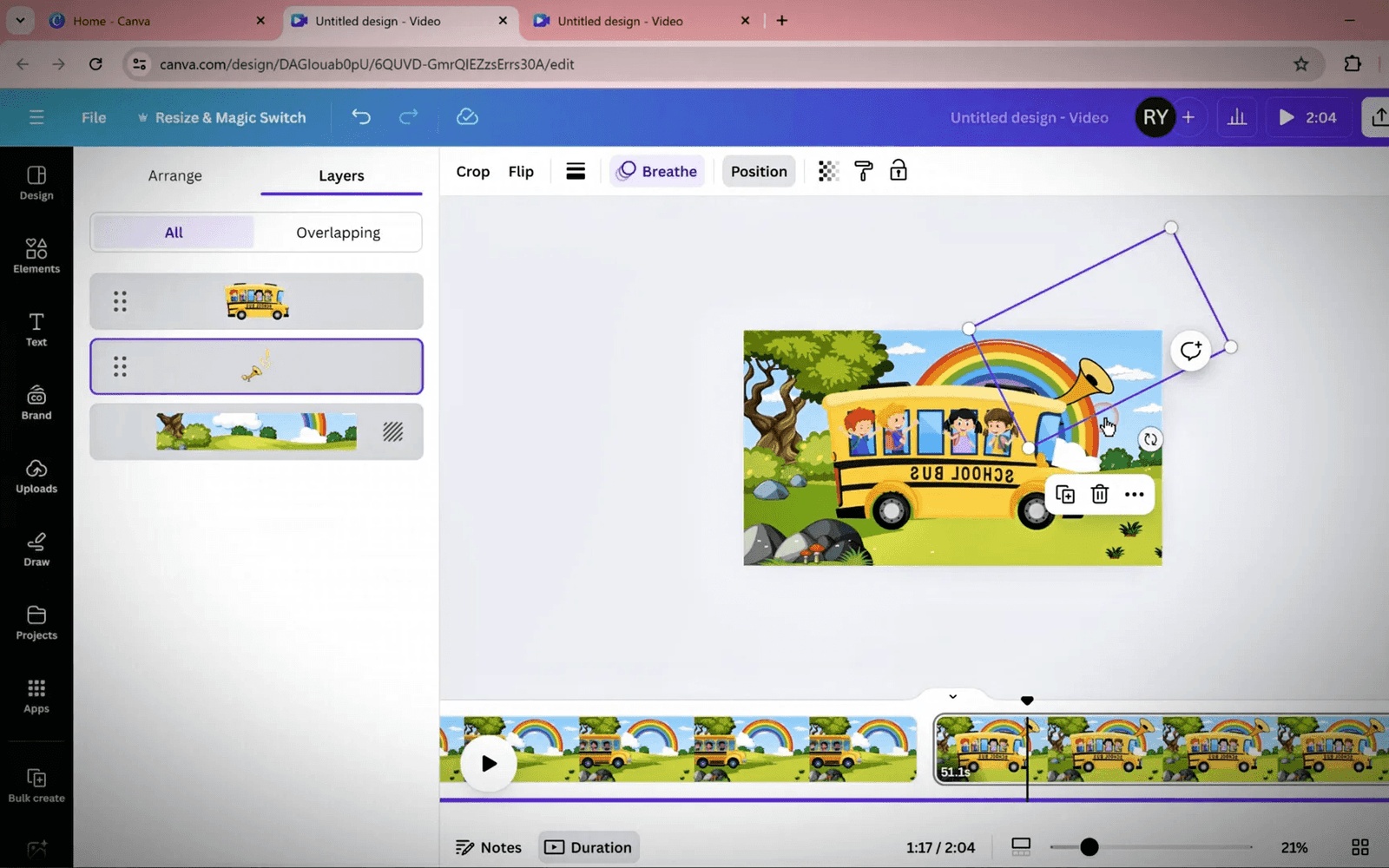Click the Share upload icon
Screen dimensions: 1389x868
click(1379, 117)
